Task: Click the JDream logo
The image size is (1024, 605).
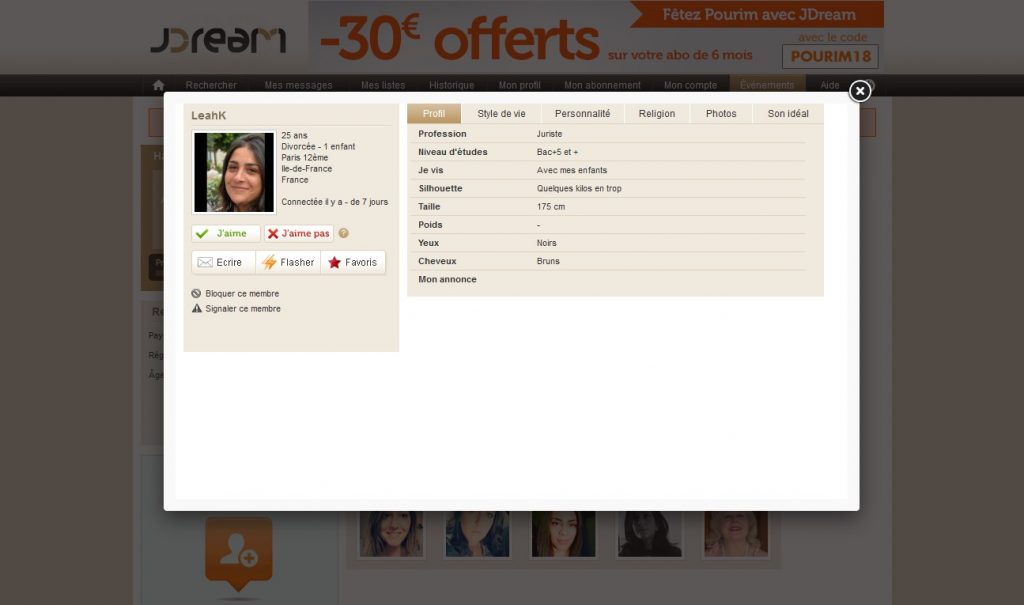Action: click(x=217, y=40)
